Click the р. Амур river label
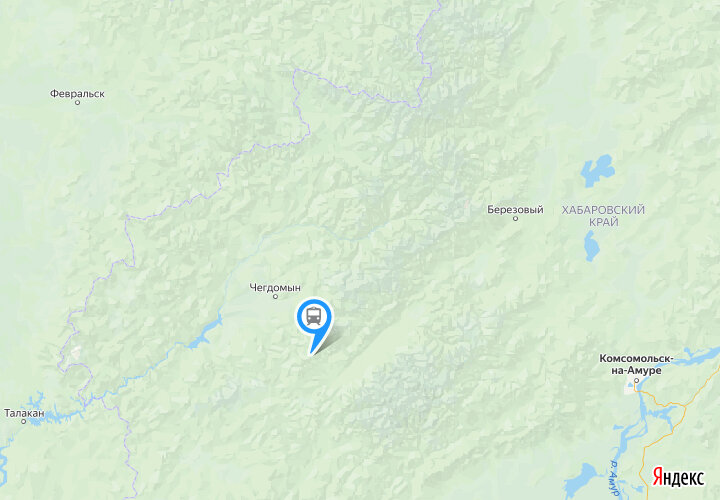The image size is (720, 500). pos(614,478)
